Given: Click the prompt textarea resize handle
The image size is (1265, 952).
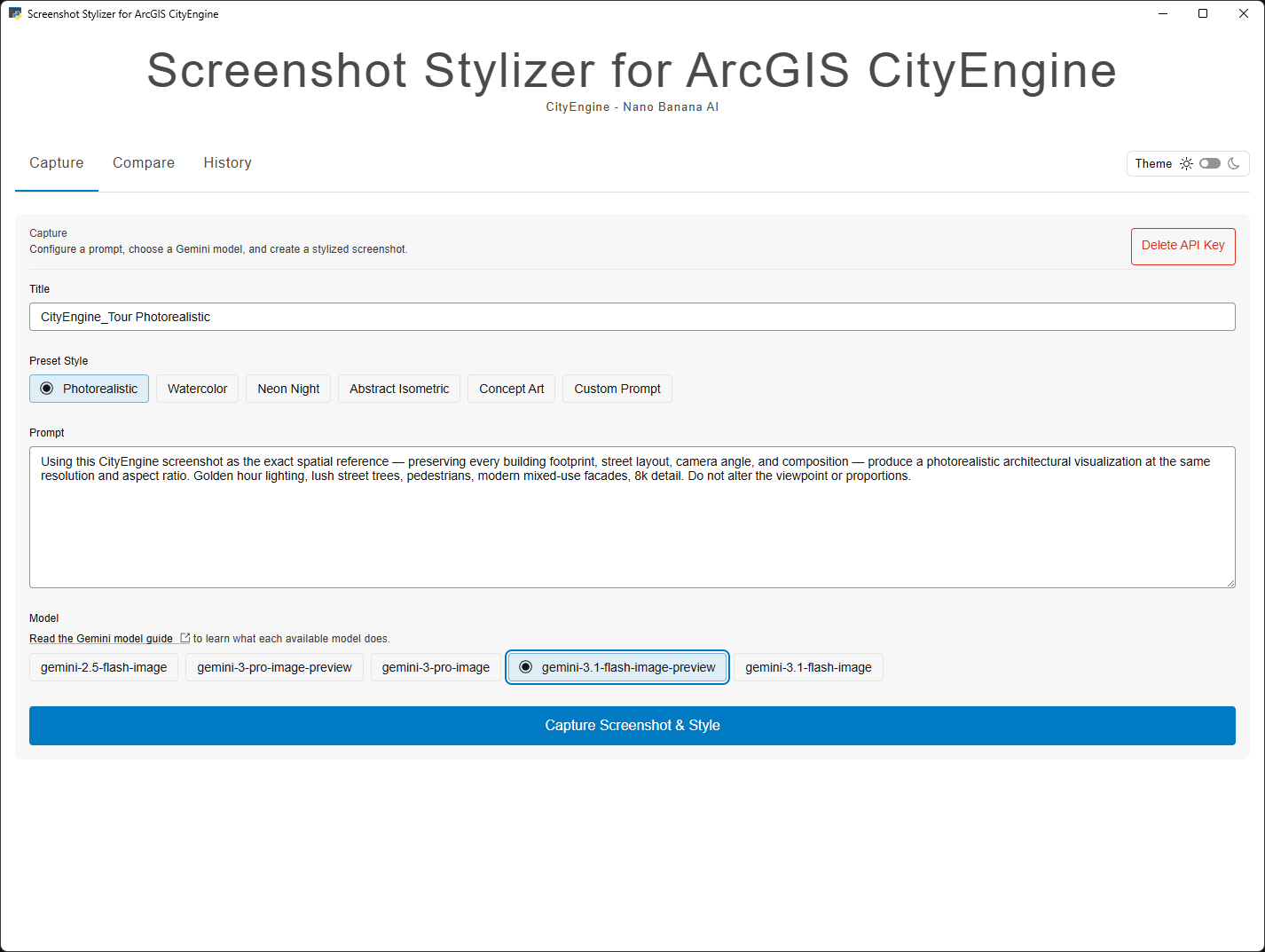Looking at the screenshot, I should pos(1230,583).
